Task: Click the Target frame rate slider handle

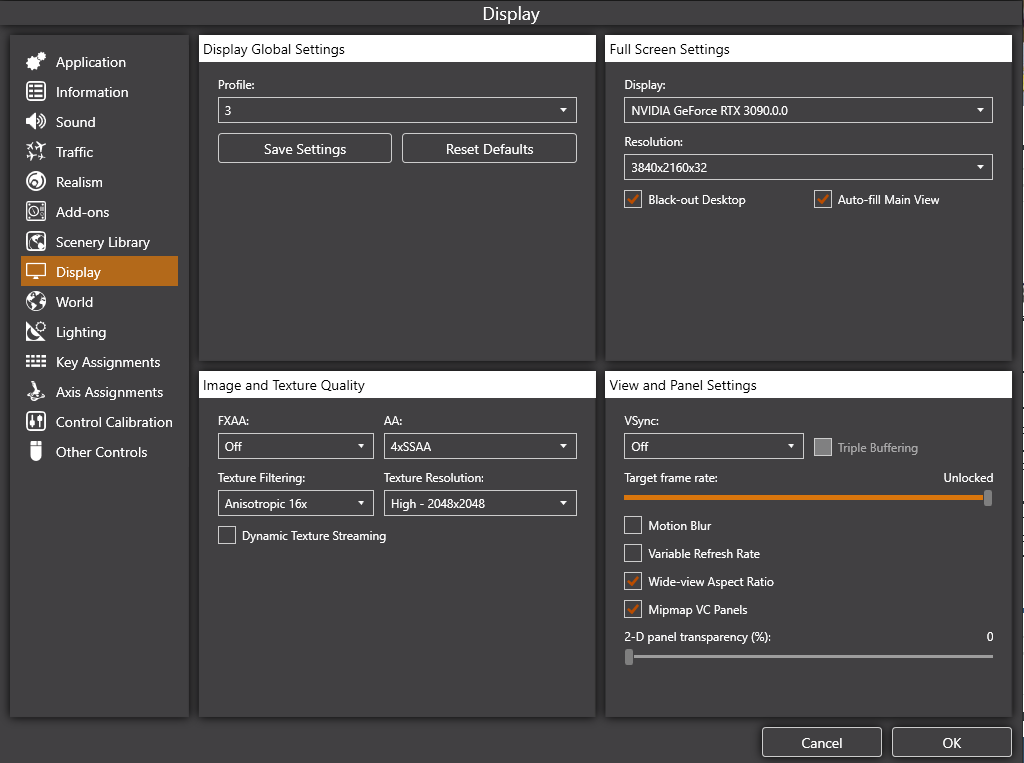Action: pos(988,498)
